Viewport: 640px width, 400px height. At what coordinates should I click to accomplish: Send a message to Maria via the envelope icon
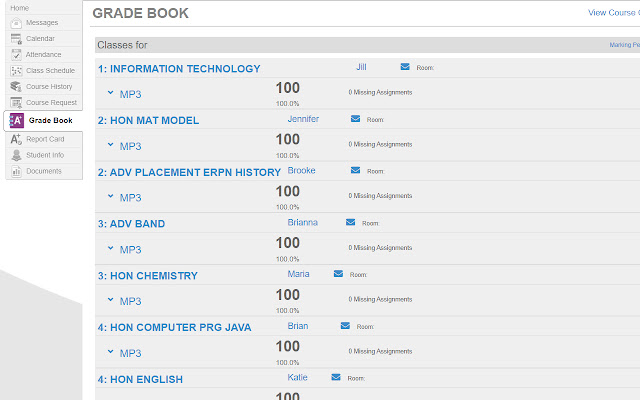tap(338, 274)
